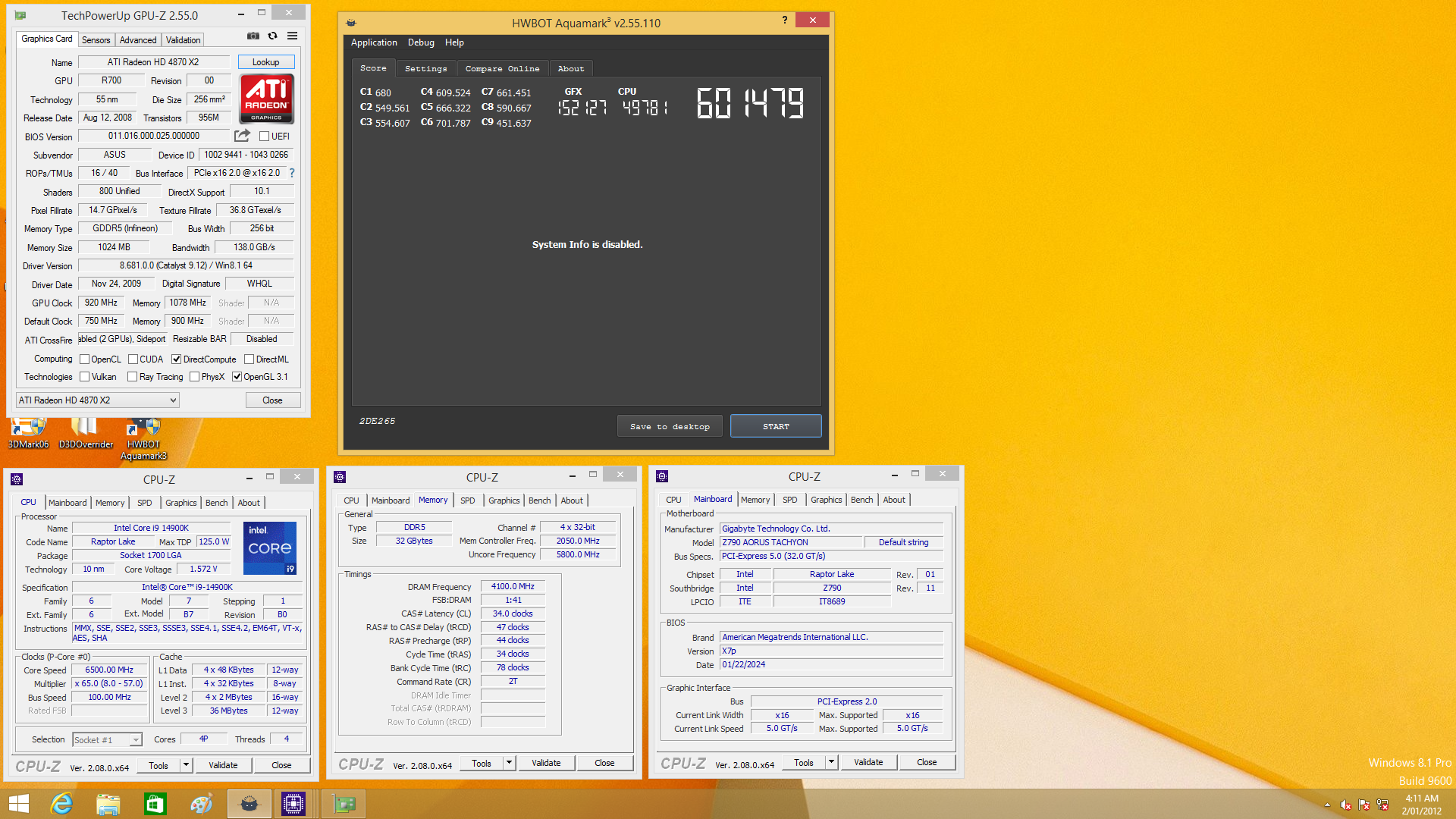
Task: Toggle the Ray Tracing checkbox
Action: [x=133, y=377]
